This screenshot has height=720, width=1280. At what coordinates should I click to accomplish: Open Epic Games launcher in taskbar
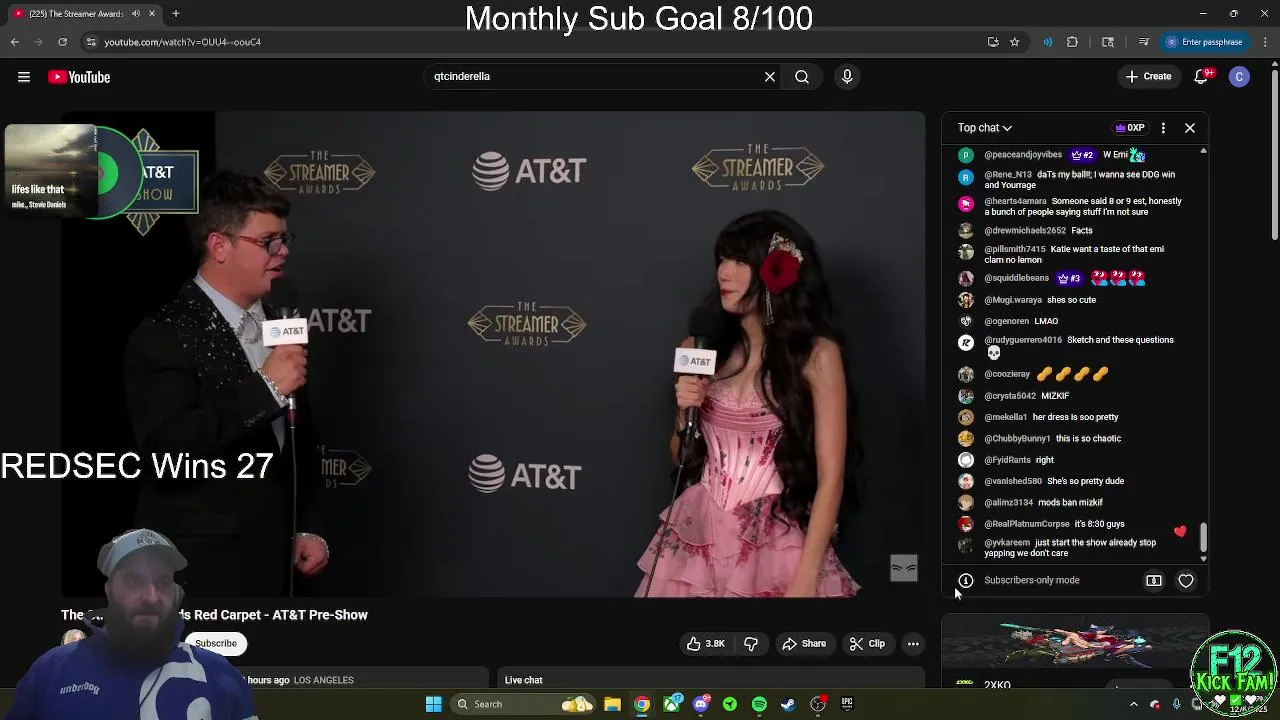[x=847, y=704]
